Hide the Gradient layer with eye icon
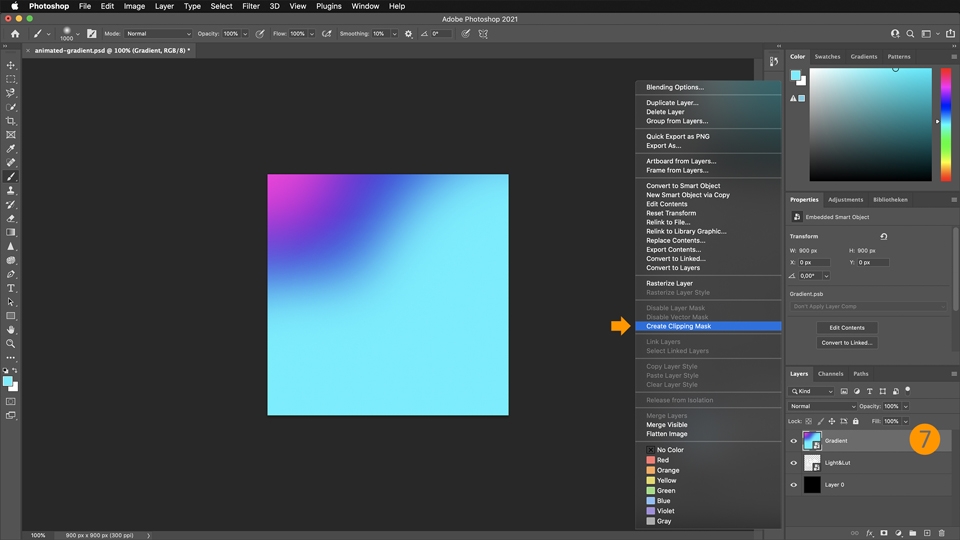Image resolution: width=960 pixels, height=540 pixels. tap(794, 441)
